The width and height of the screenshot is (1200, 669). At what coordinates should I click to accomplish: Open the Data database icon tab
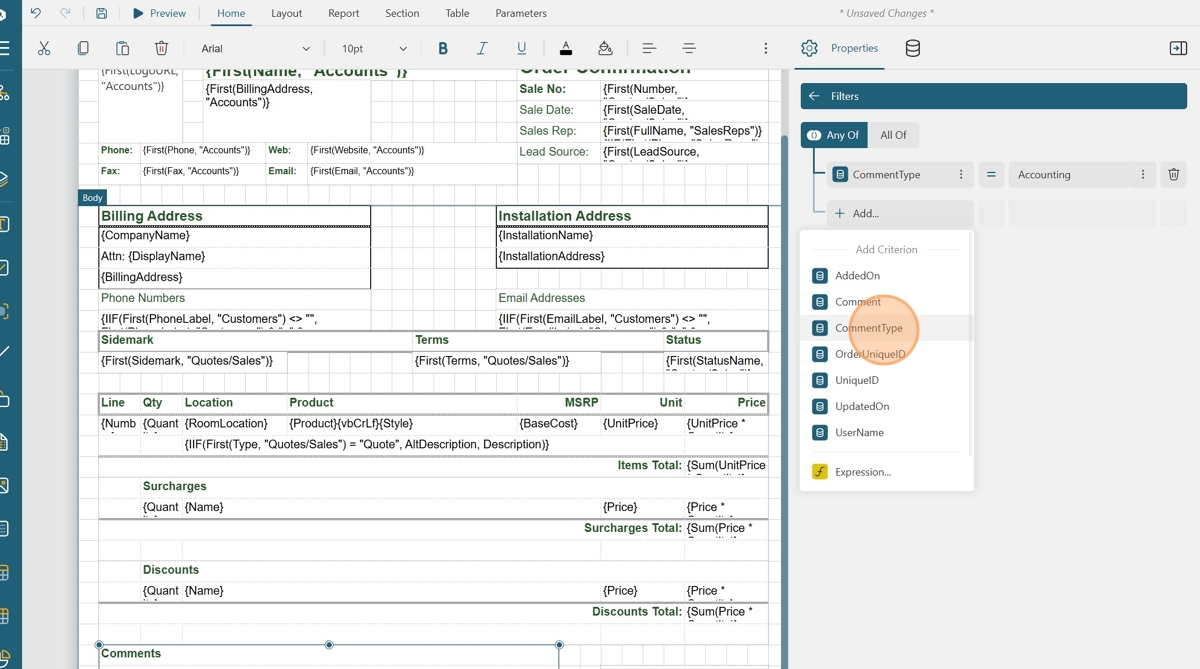(x=912, y=48)
